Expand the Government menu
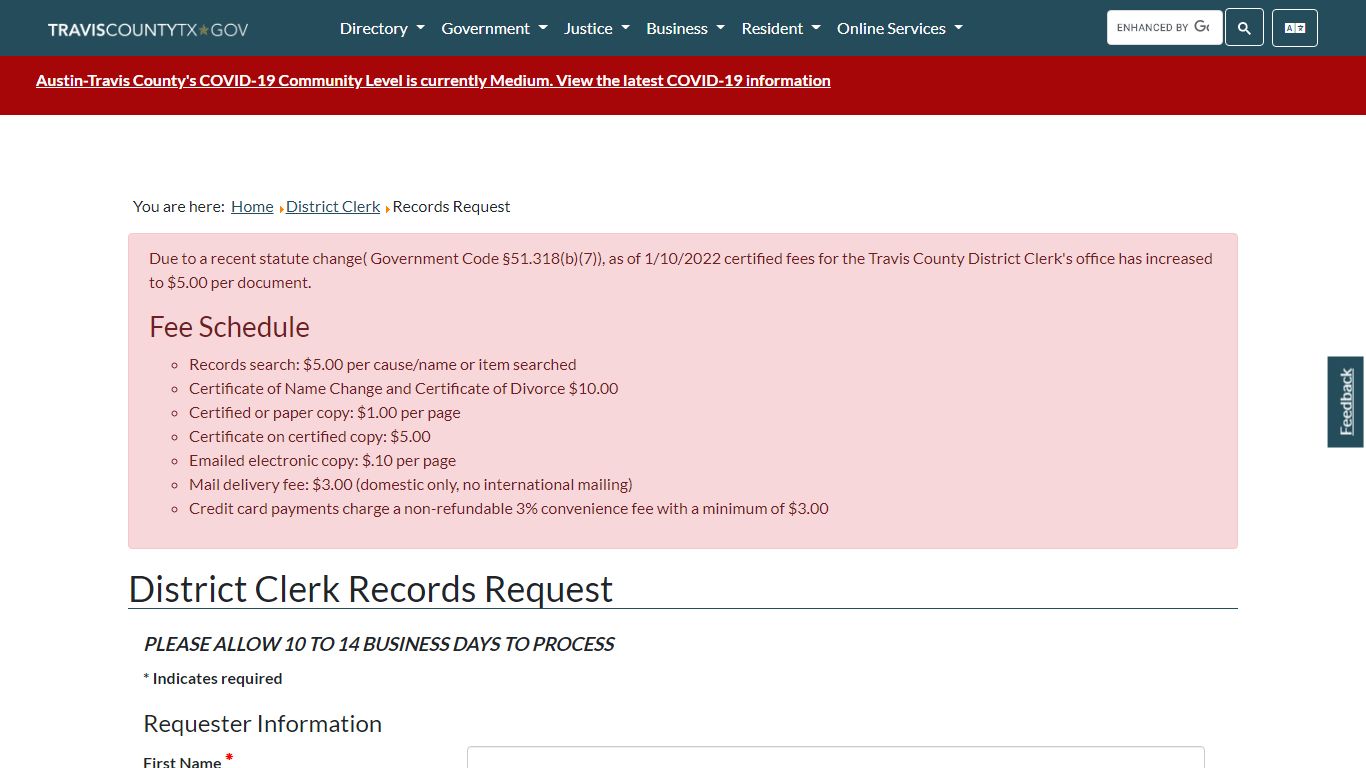Screen dimensions: 1366x768 (494, 28)
